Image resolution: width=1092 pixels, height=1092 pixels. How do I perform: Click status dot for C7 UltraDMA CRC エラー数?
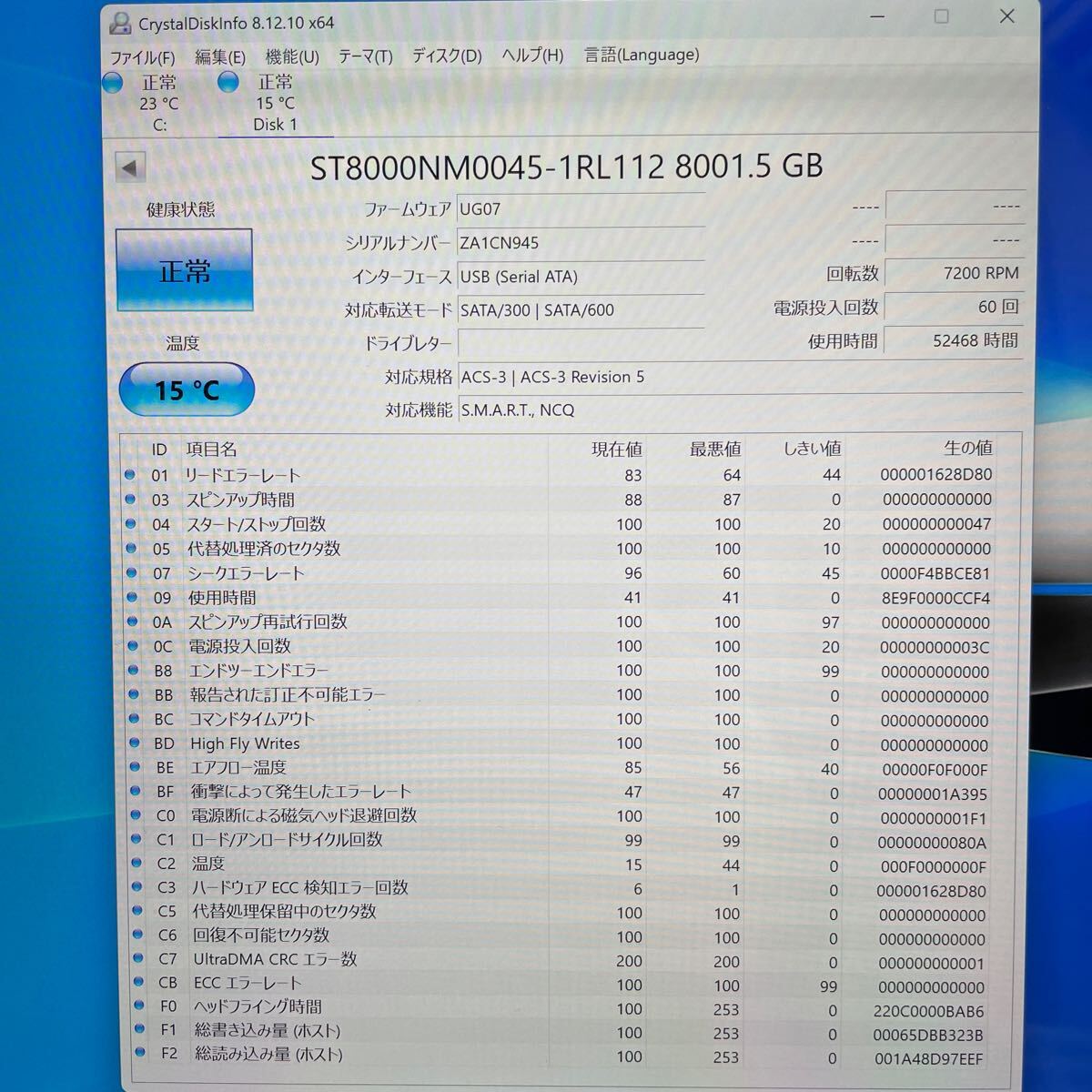[x=138, y=957]
